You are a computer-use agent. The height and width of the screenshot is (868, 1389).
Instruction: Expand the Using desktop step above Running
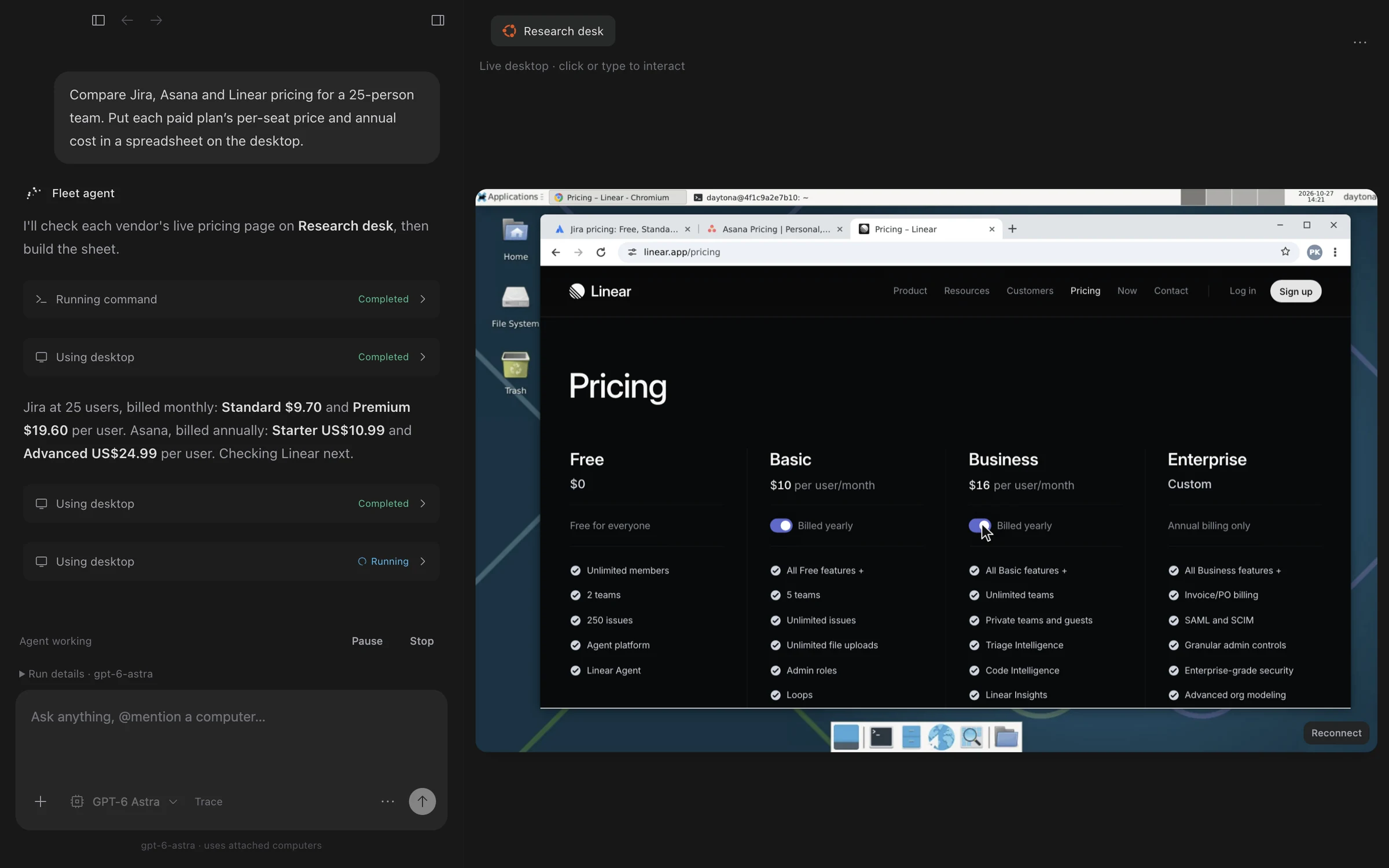click(x=231, y=503)
